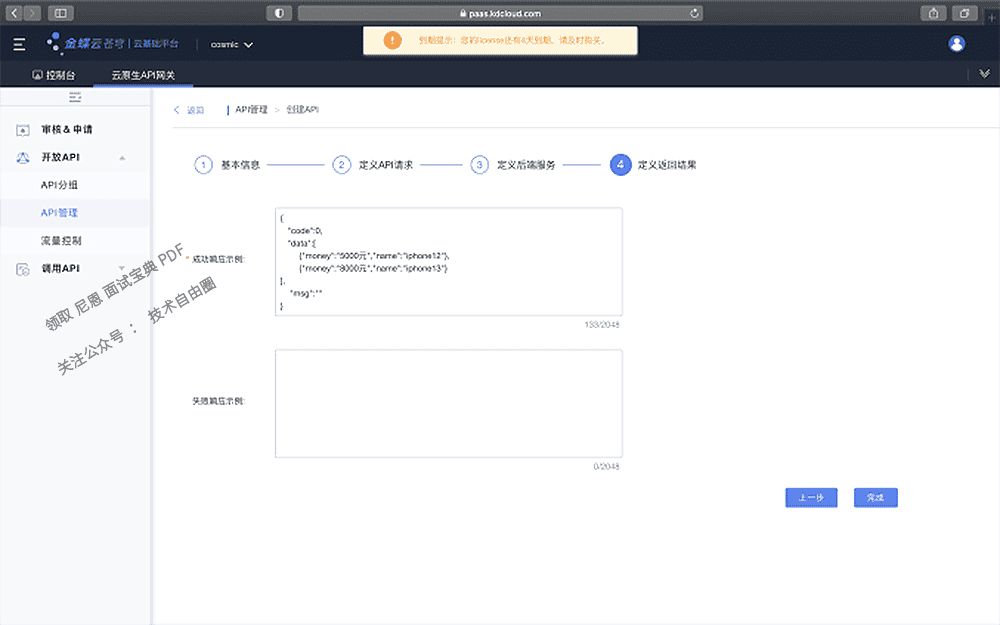
Task: Open the user avatar in top right
Action: pyautogui.click(x=957, y=43)
